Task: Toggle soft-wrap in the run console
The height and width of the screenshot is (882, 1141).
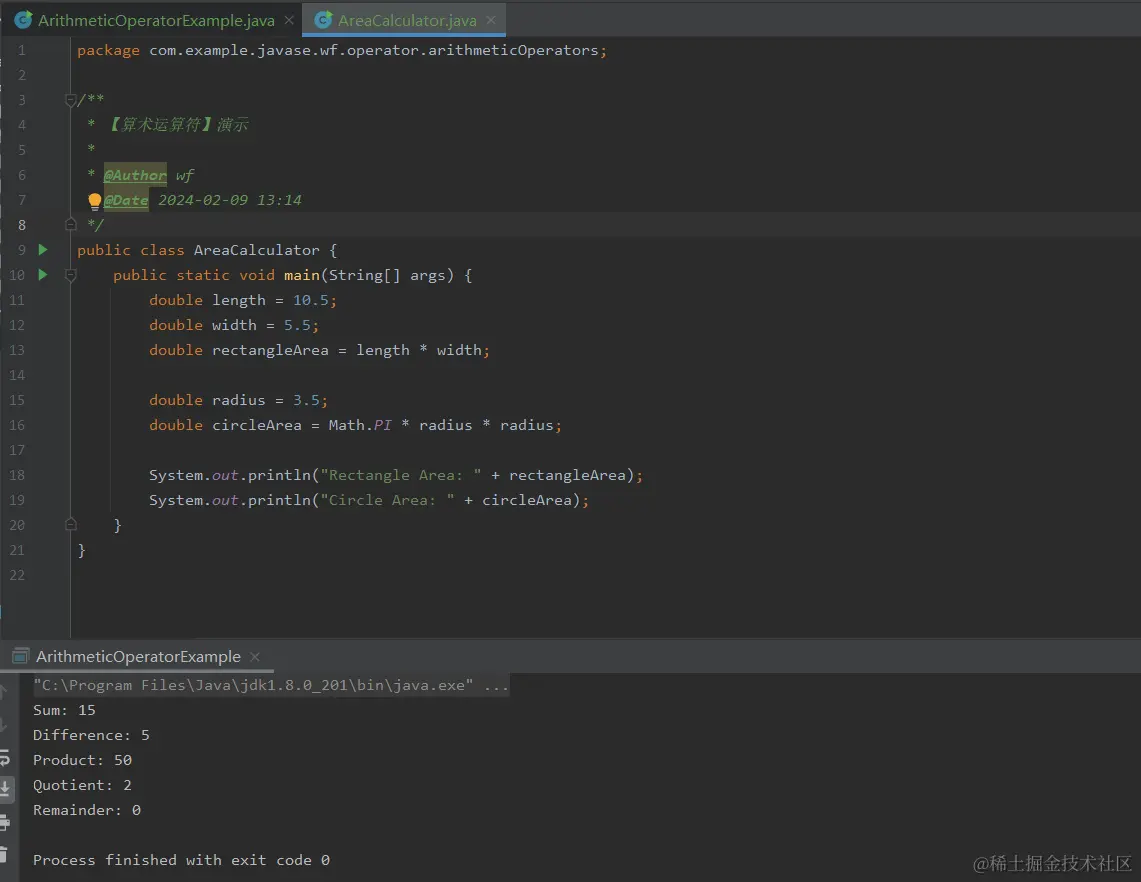Action: tap(4, 758)
